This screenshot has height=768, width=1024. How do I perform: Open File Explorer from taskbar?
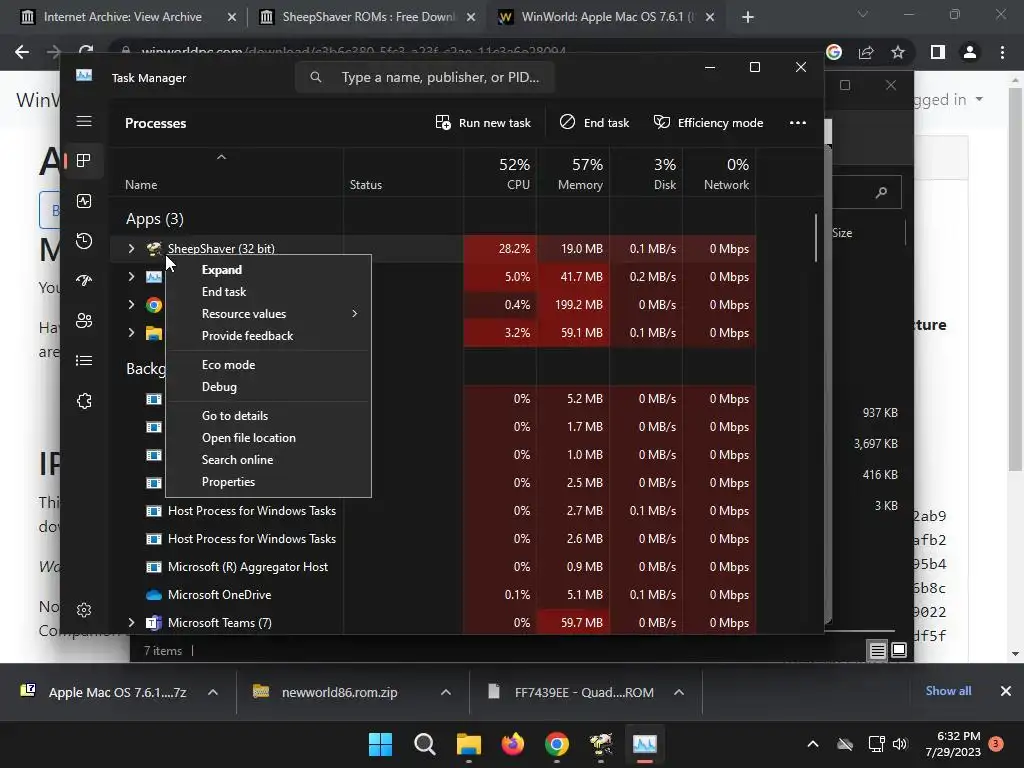click(468, 744)
